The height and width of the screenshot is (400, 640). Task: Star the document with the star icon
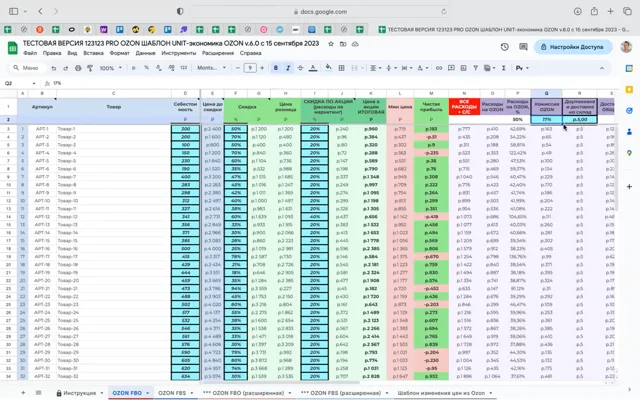[331, 44]
